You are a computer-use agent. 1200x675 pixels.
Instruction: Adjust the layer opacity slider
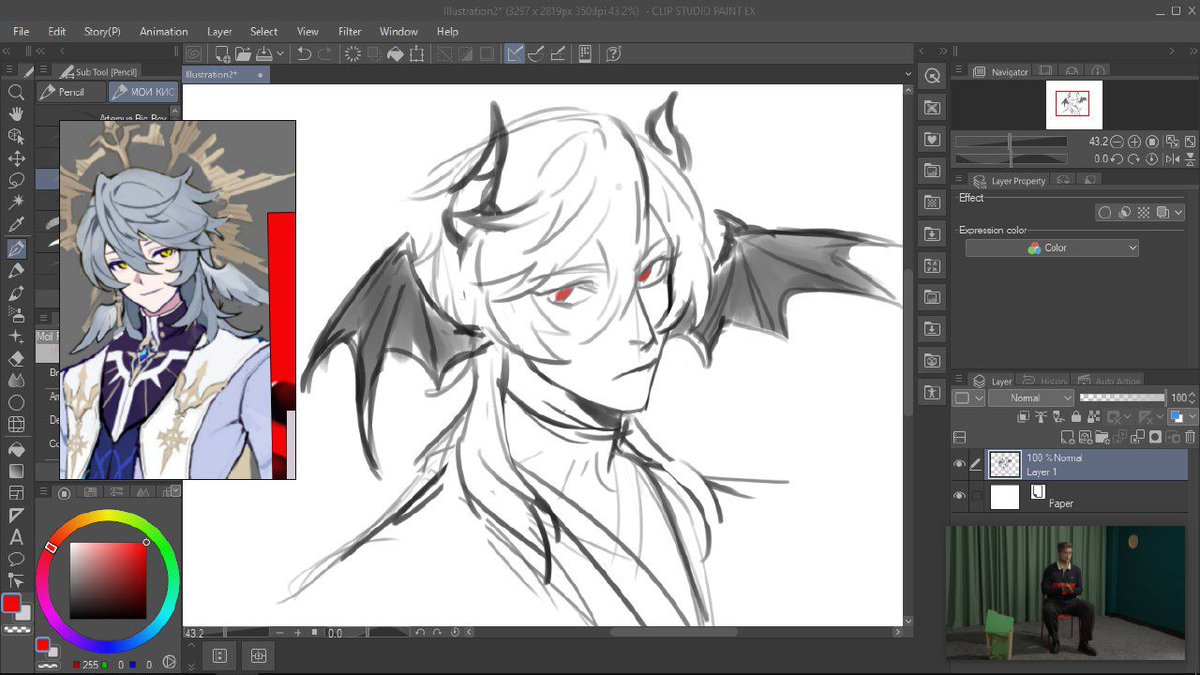(x=1122, y=398)
